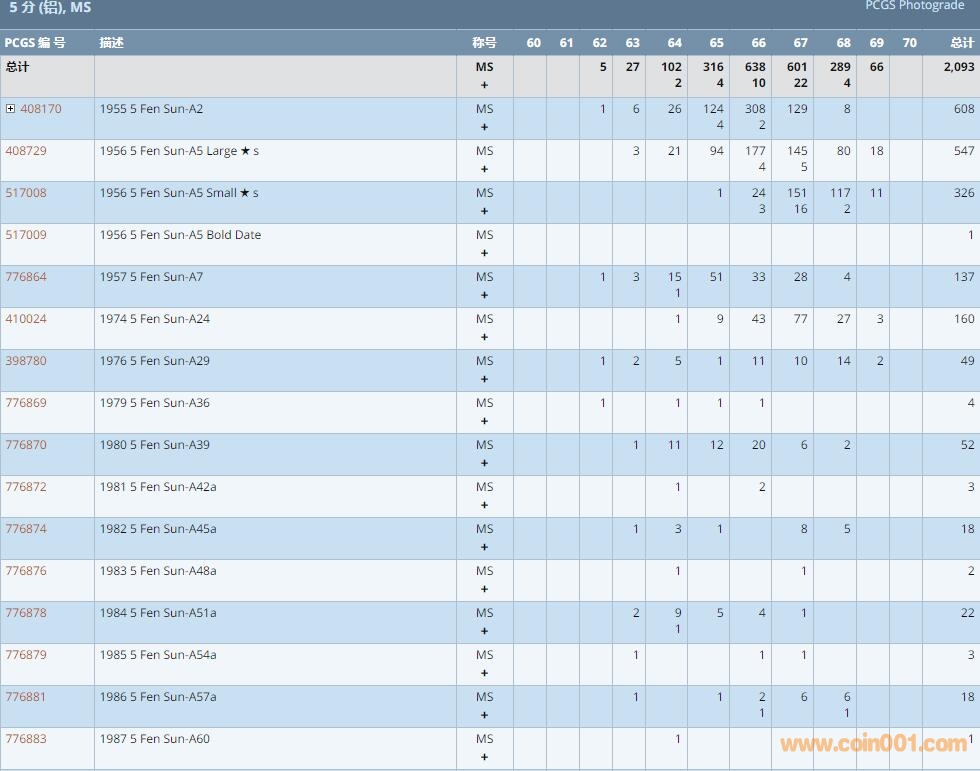Image resolution: width=980 pixels, height=771 pixels.
Task: Open PCGS number 408729 link
Action: click(26, 151)
